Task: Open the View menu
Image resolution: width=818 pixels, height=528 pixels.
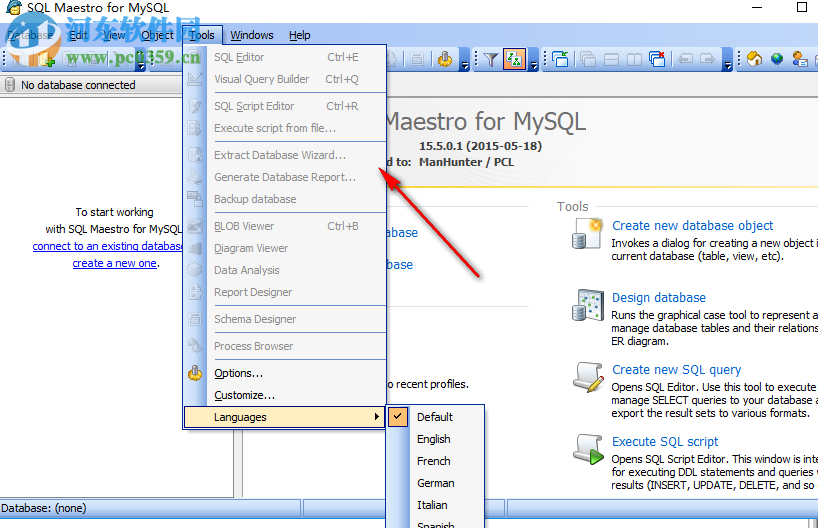Action: [114, 35]
